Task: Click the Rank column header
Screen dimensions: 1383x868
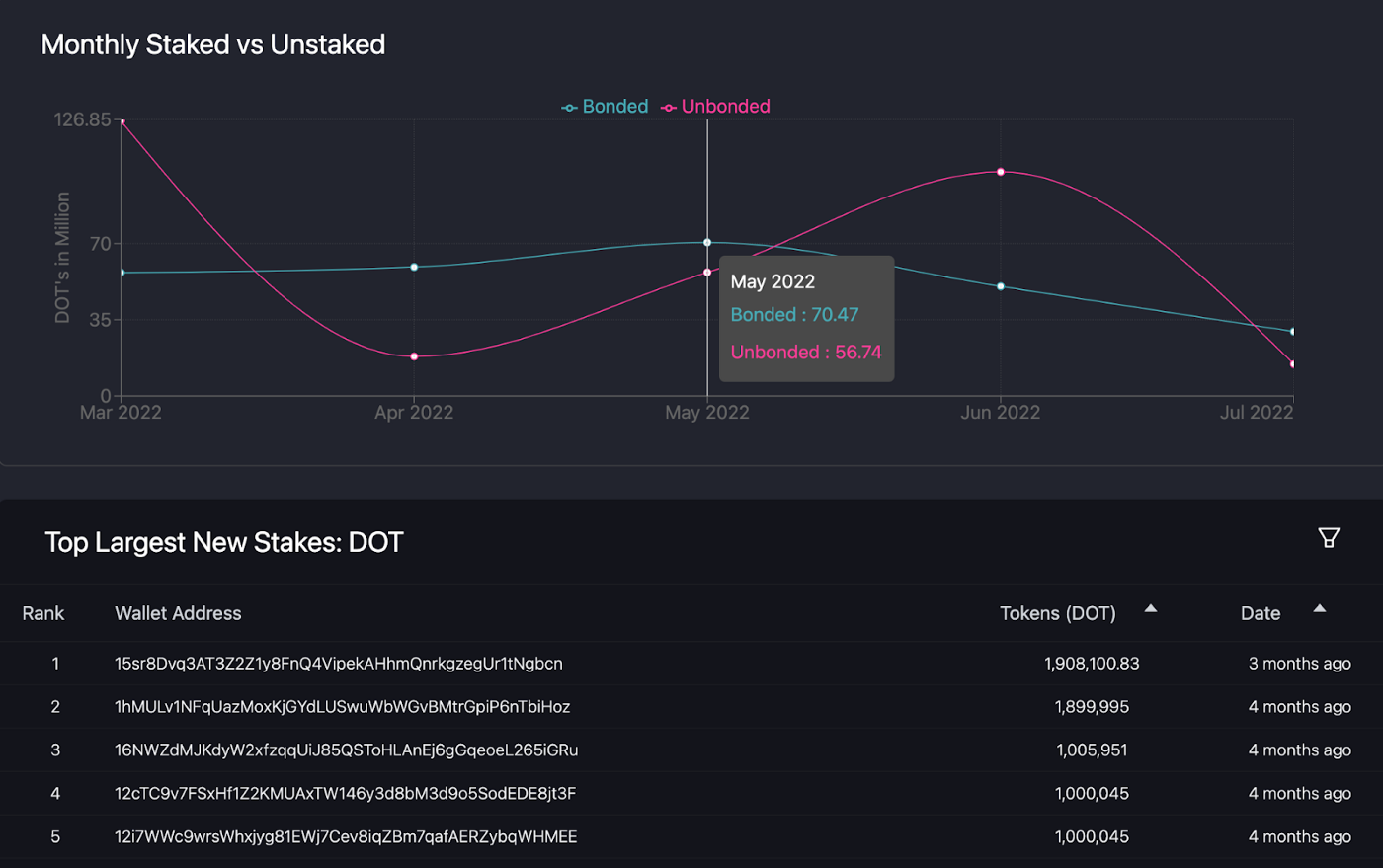Action: point(43,613)
